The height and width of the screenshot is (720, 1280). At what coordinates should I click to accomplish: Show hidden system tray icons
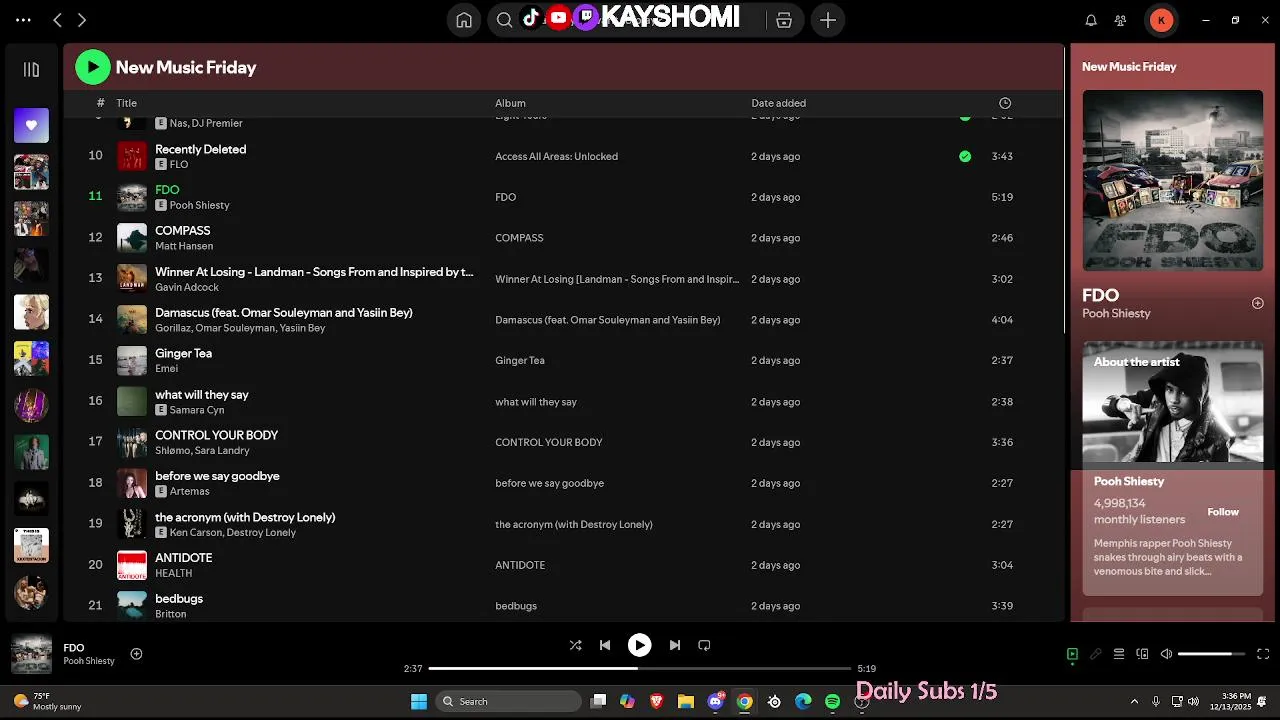[x=1134, y=701]
